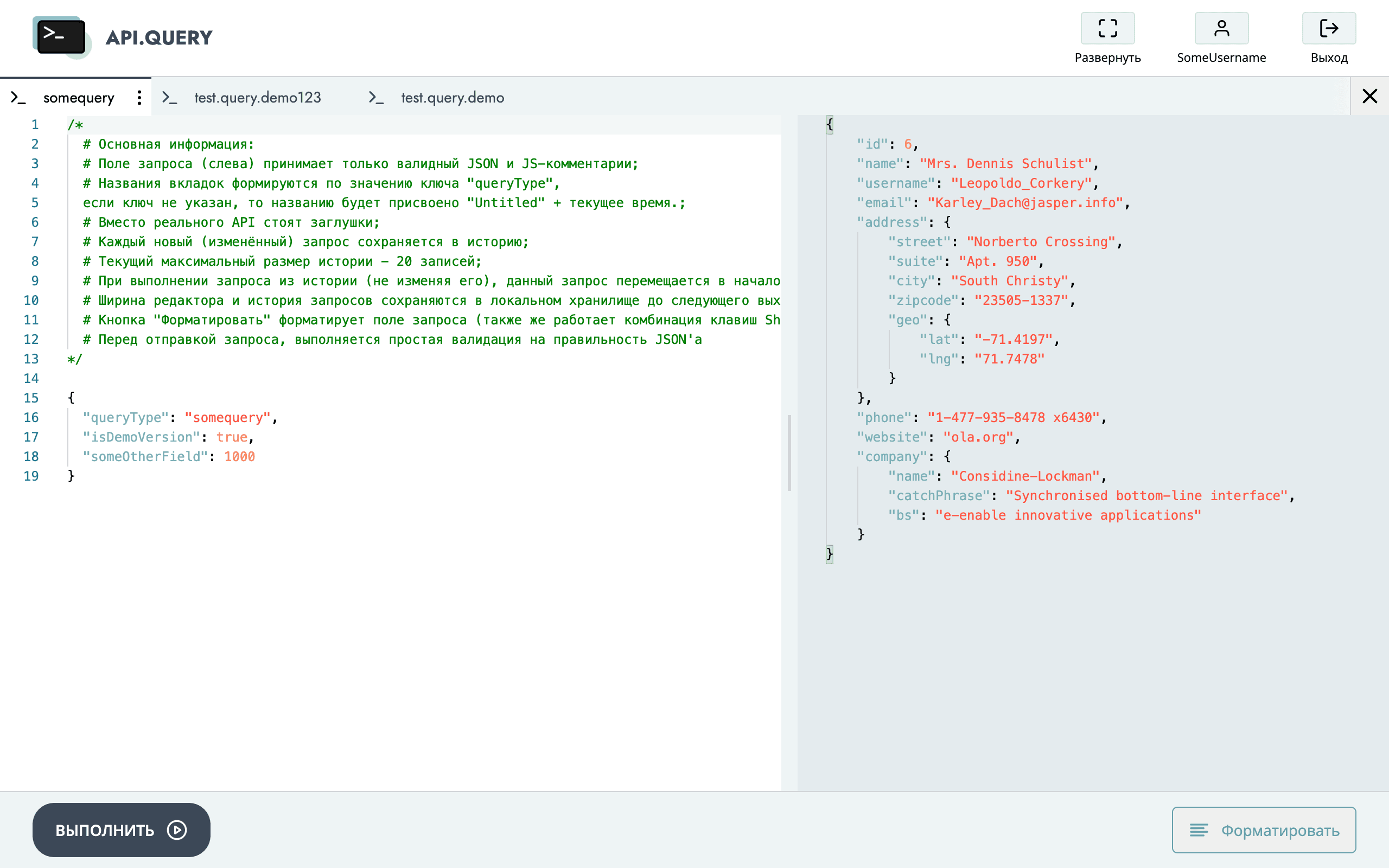
Task: Click the email value "Karley_Dach@jasper.info"
Action: click(1024, 203)
